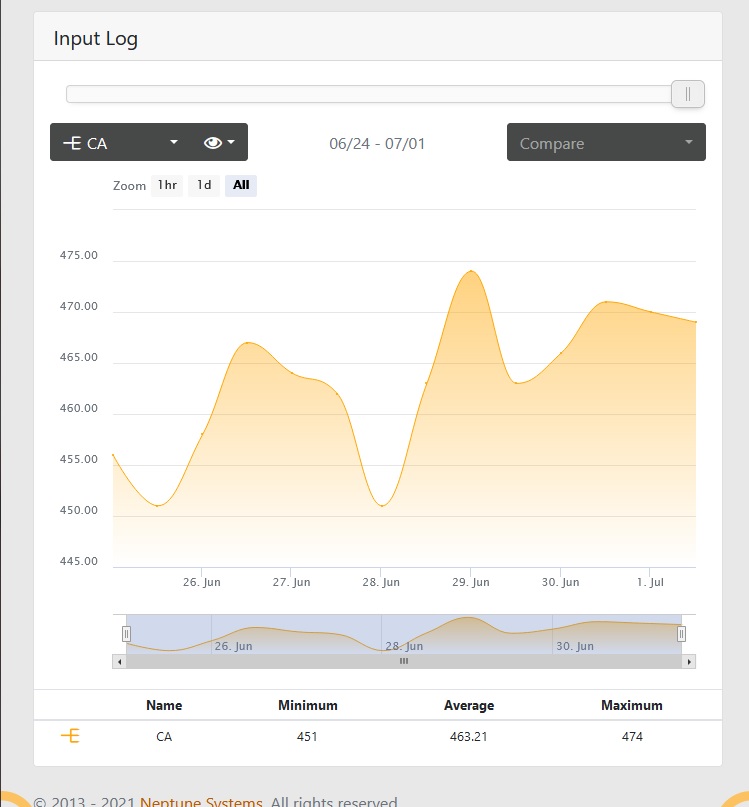Set zoom to 1hr
Viewport: 749px width, 807px height.
coord(167,185)
